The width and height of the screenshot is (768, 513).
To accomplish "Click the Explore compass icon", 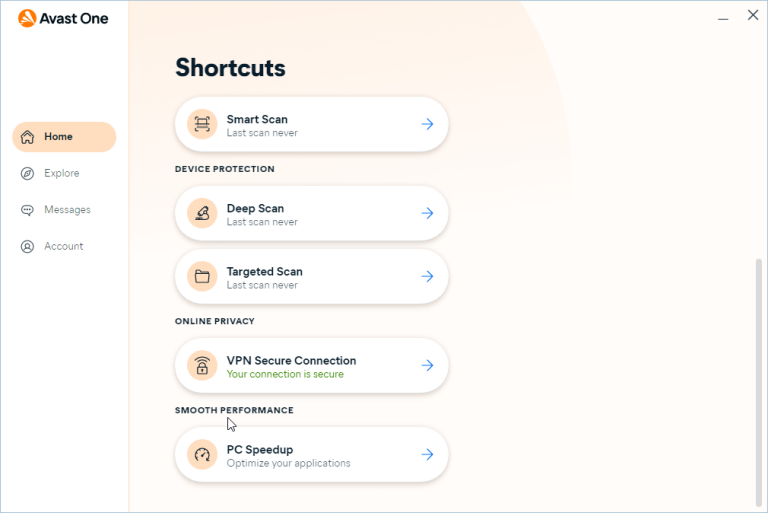I will click(27, 173).
